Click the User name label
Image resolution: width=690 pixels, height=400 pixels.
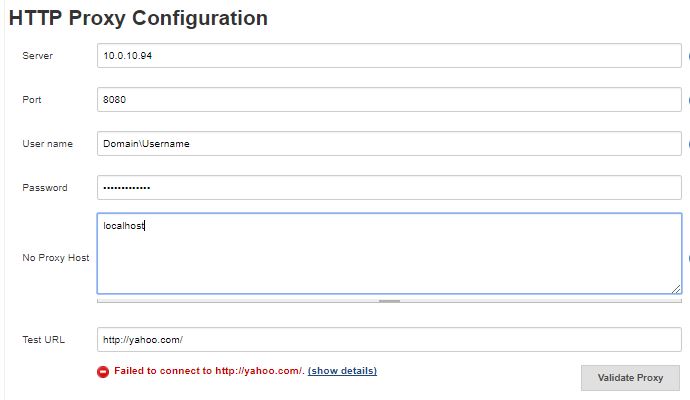[48, 144]
